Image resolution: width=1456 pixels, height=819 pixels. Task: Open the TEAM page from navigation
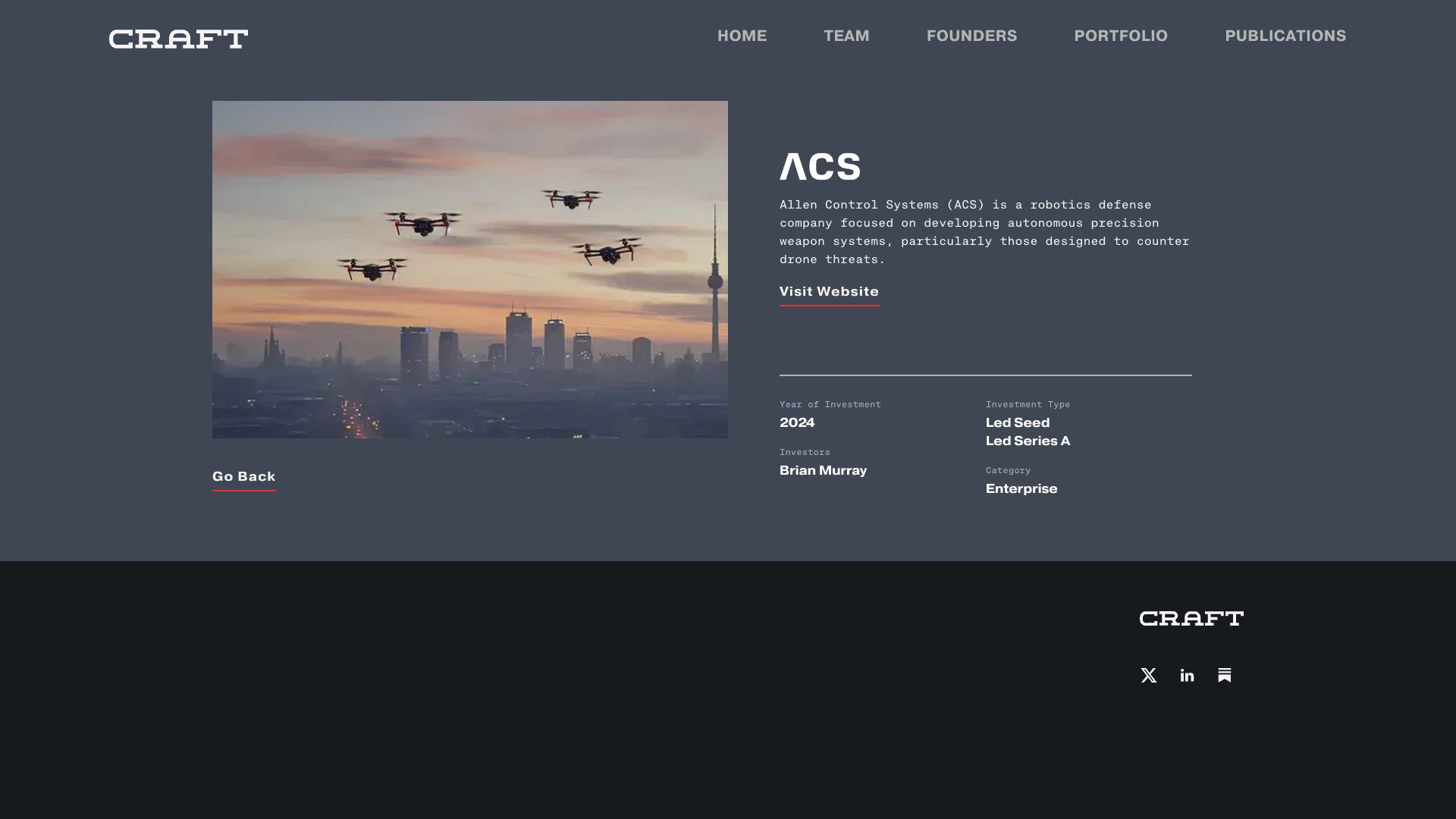(x=846, y=36)
